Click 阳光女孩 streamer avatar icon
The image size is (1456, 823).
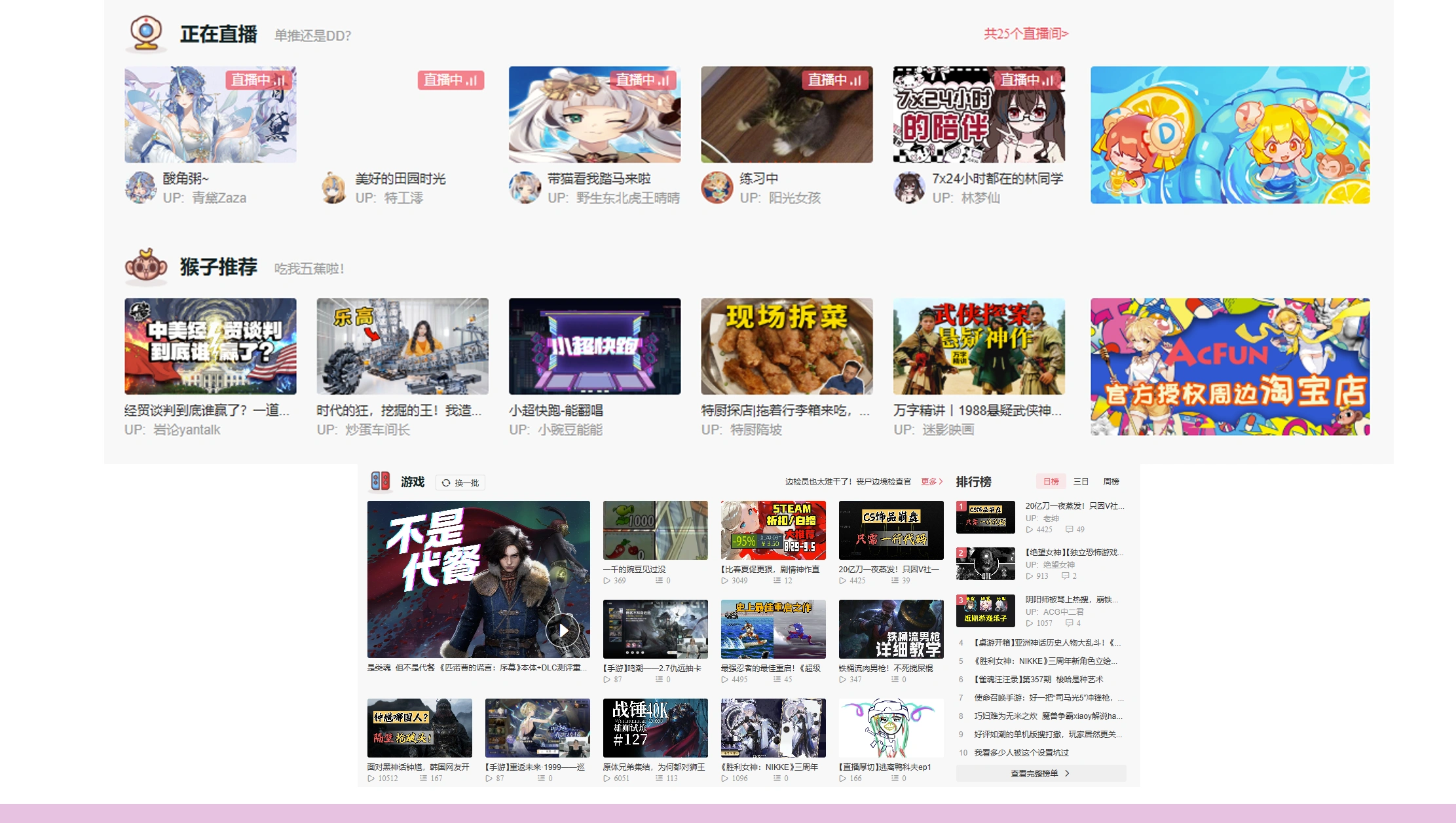pos(717,188)
